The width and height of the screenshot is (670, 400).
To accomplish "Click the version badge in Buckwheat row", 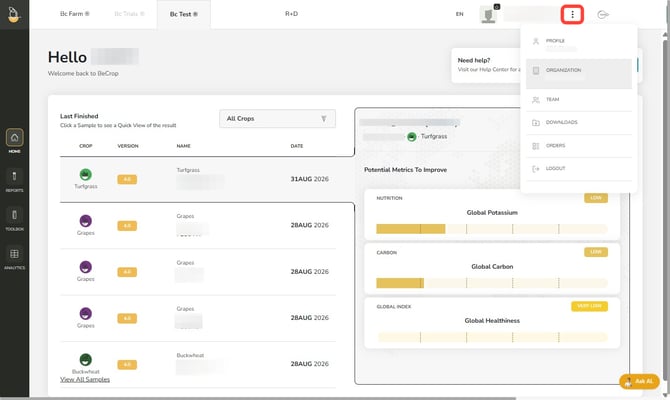I will pyautogui.click(x=127, y=365).
